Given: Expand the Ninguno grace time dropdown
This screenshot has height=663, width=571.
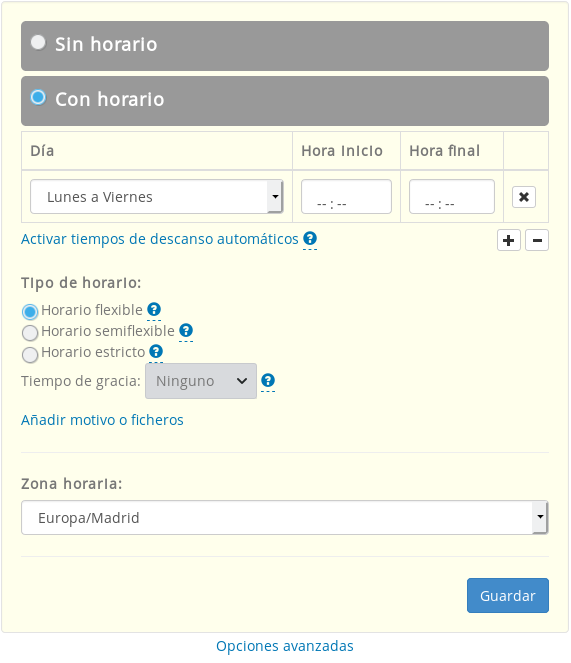Looking at the screenshot, I should click(x=201, y=381).
